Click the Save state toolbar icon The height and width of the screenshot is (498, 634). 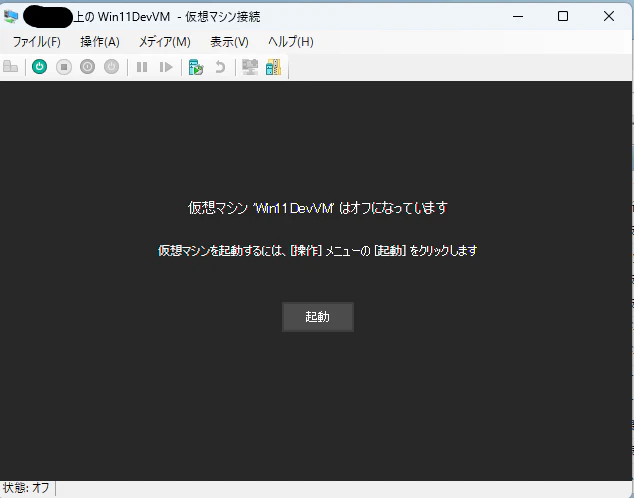[111, 67]
